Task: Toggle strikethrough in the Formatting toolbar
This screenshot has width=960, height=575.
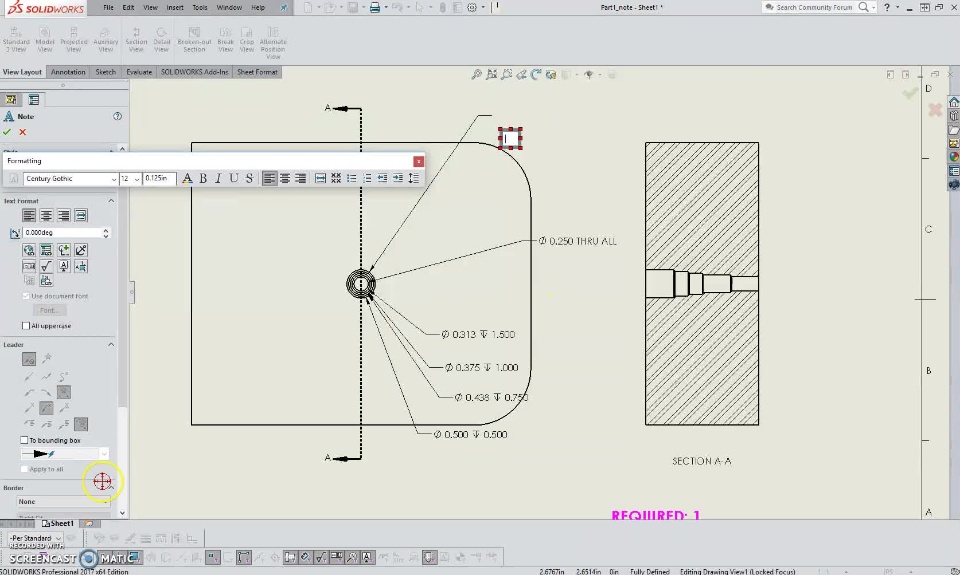Action: [249, 178]
